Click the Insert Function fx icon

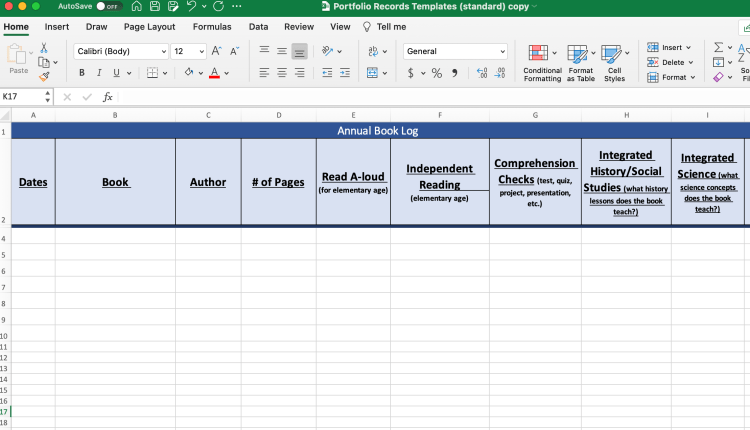pos(108,97)
